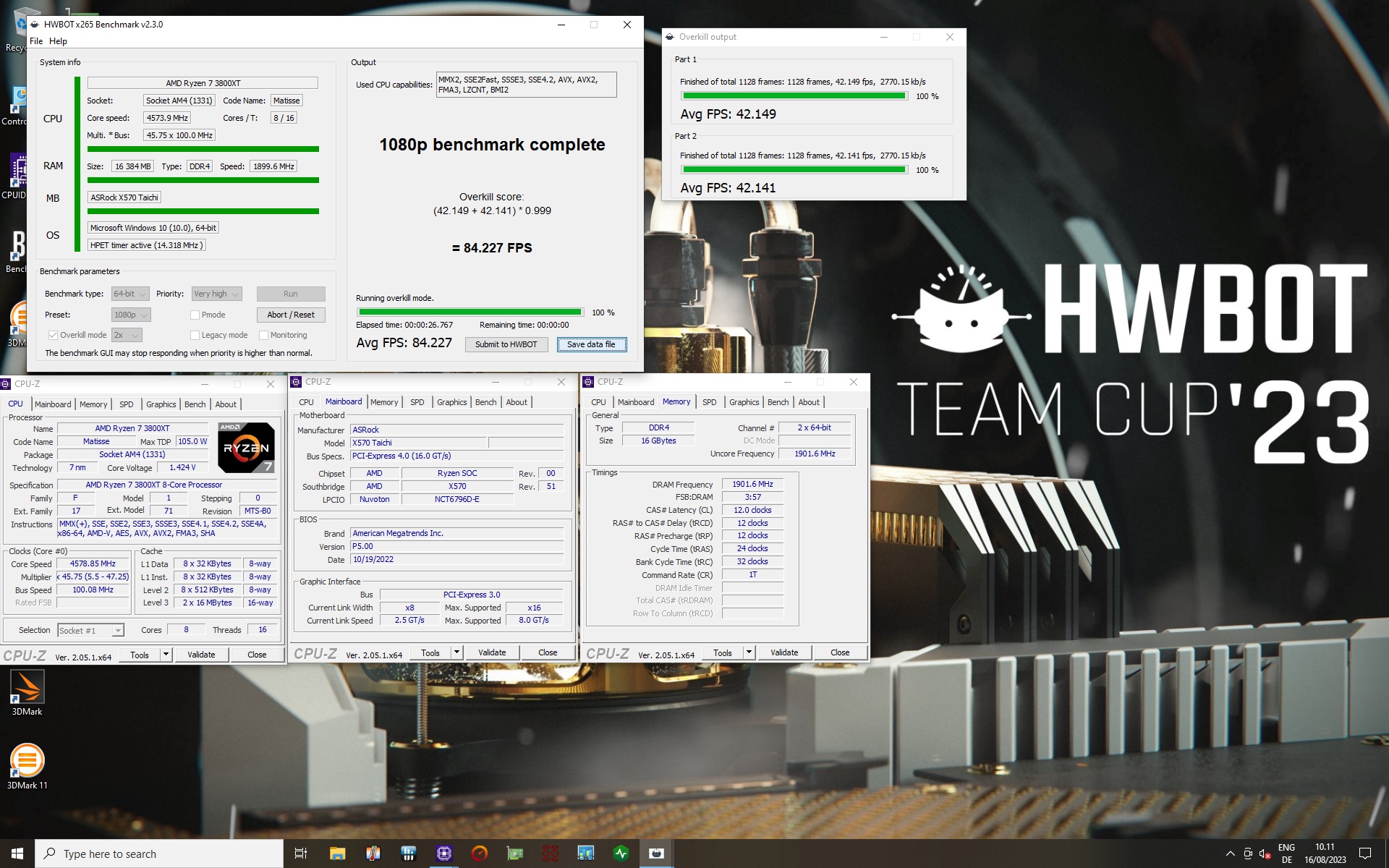Open the colorful pencil taskbar icon
Viewport: 1389px width, 868px height.
click(x=373, y=854)
